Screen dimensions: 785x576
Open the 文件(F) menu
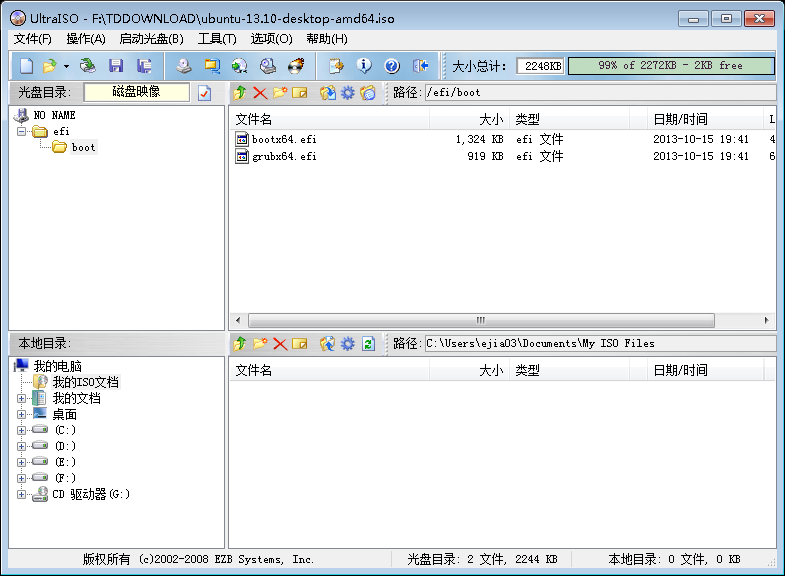tap(33, 39)
